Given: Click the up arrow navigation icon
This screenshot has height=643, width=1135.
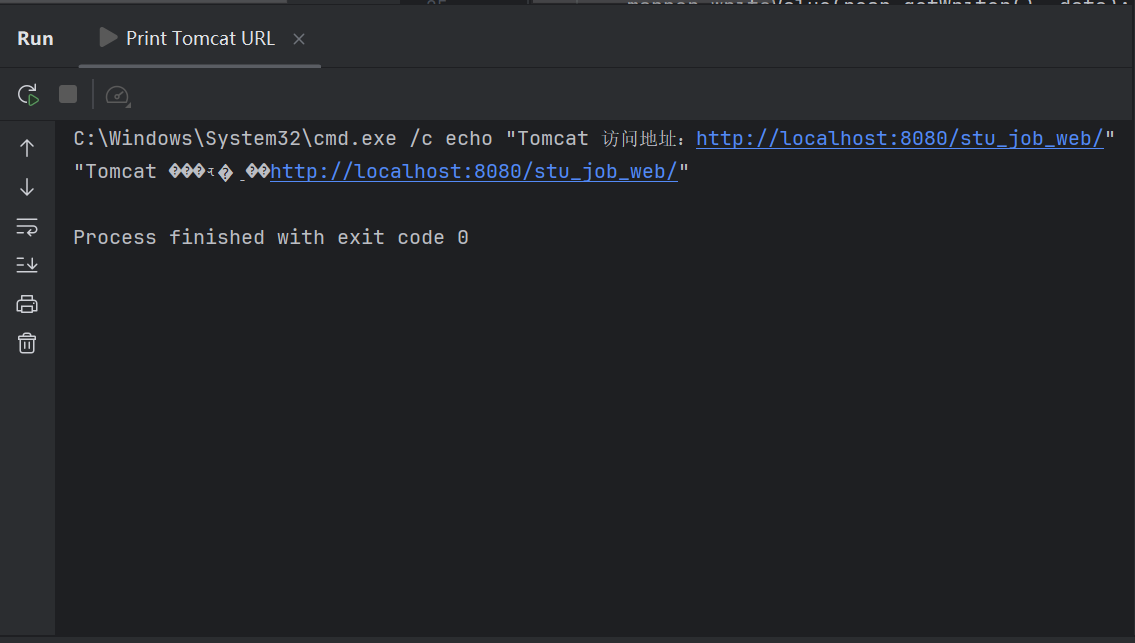Looking at the screenshot, I should (x=27, y=147).
